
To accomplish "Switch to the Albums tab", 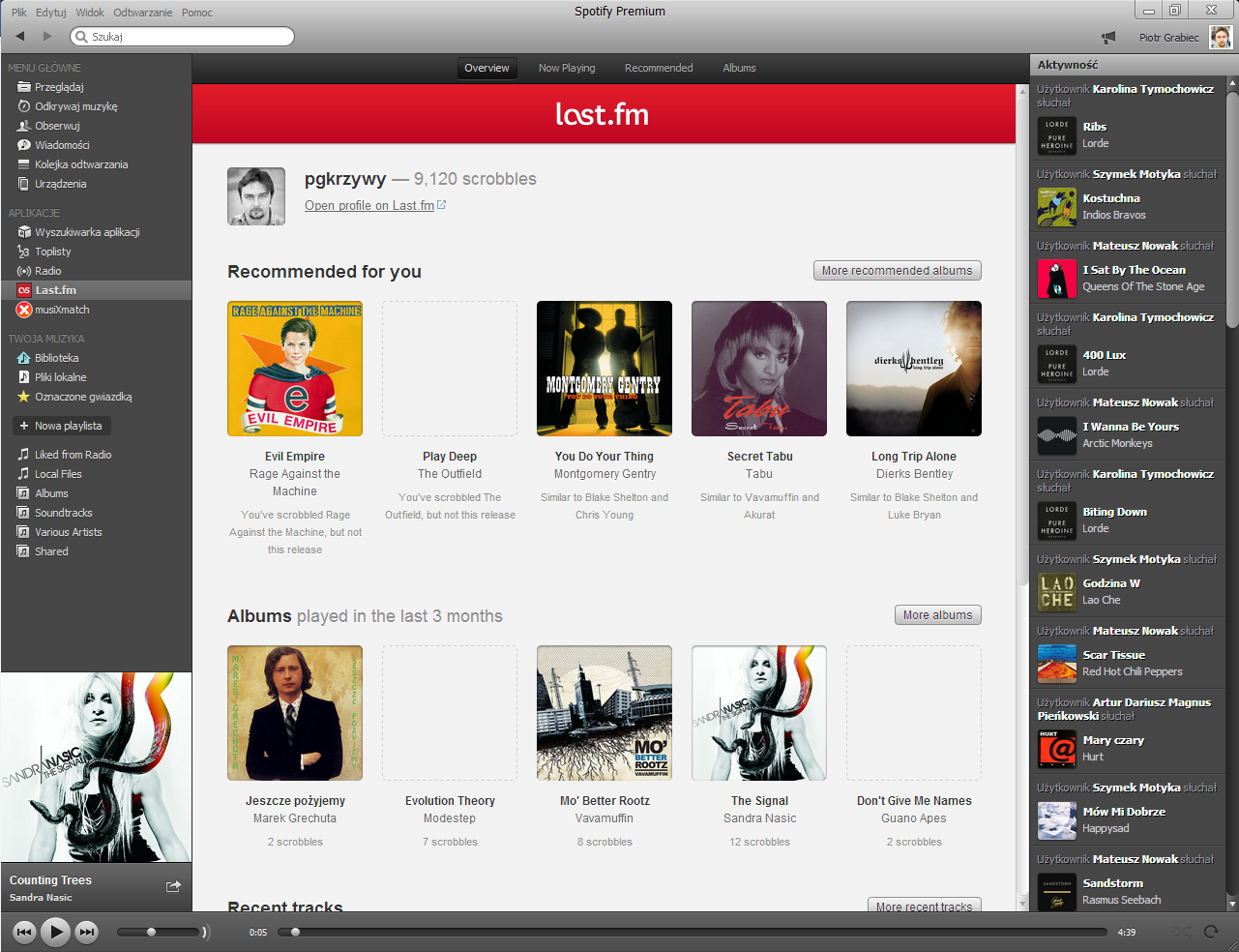I will tap(739, 68).
